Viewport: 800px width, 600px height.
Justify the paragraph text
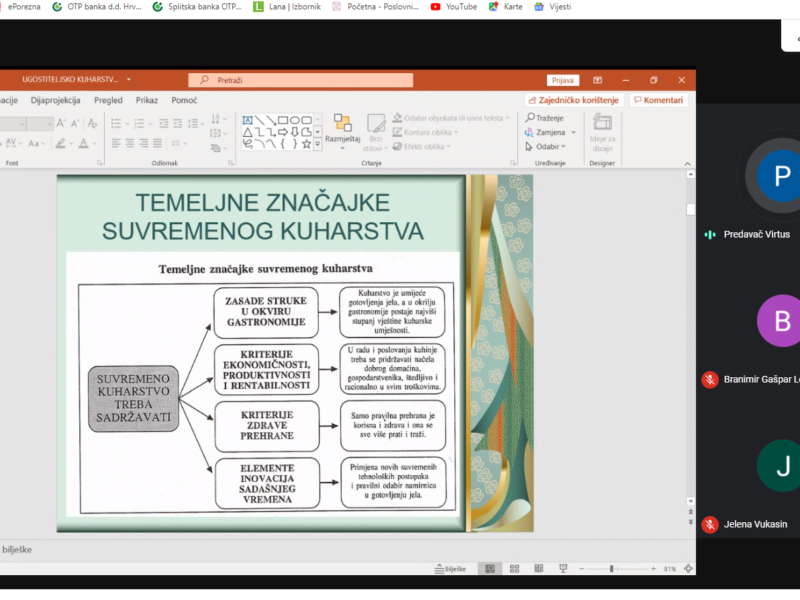157,143
